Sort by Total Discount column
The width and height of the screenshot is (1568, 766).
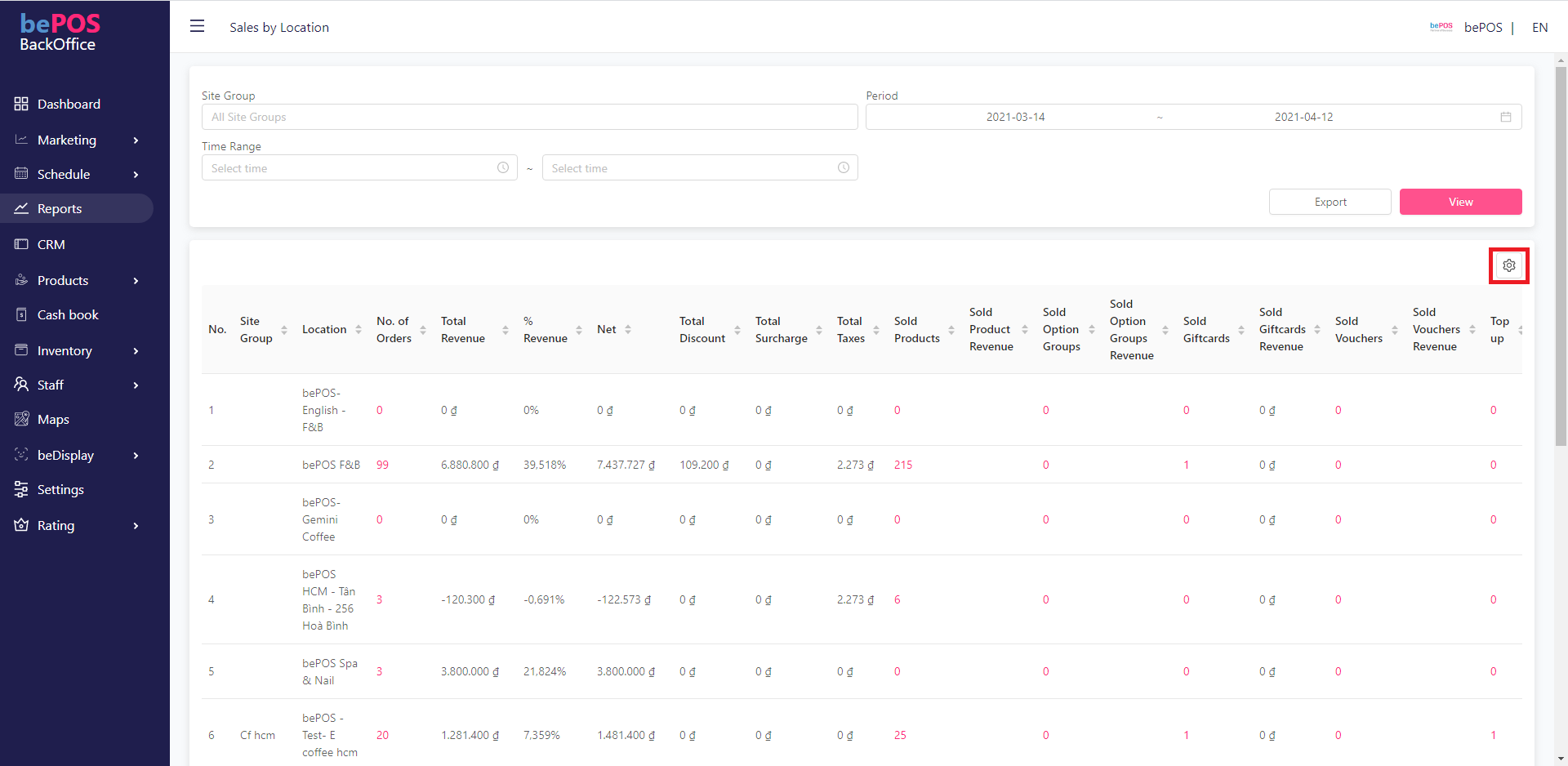pyautogui.click(x=737, y=330)
